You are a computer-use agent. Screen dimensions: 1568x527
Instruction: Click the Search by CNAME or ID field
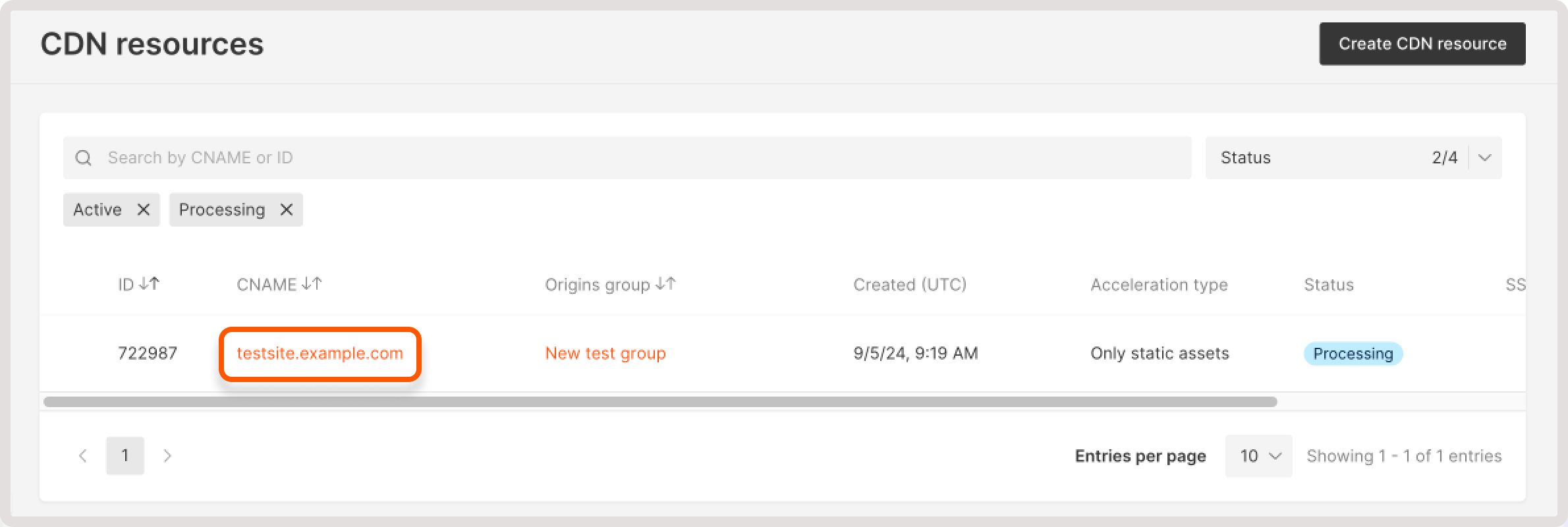click(x=461, y=157)
